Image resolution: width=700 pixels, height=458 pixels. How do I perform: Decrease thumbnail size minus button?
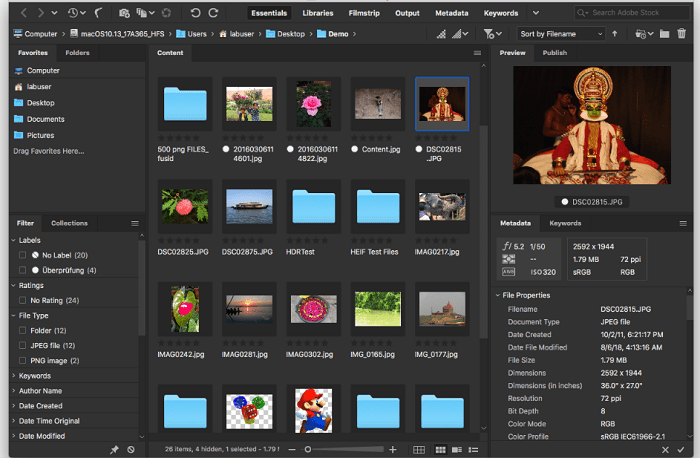coord(292,450)
